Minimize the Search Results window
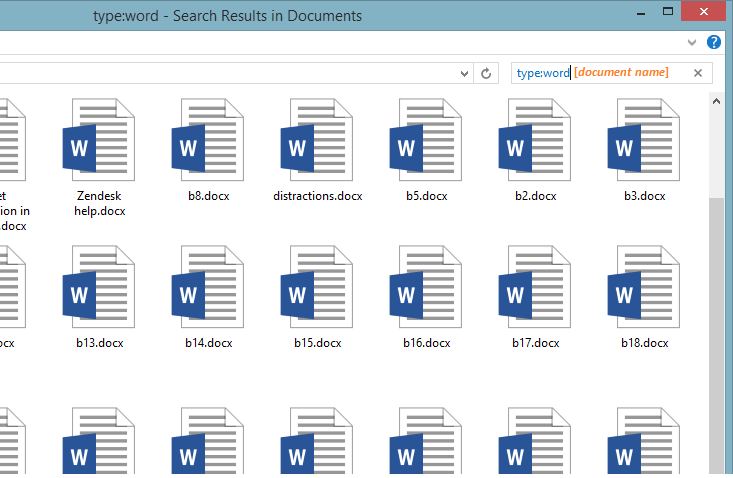The width and height of the screenshot is (733, 478). click(x=641, y=12)
